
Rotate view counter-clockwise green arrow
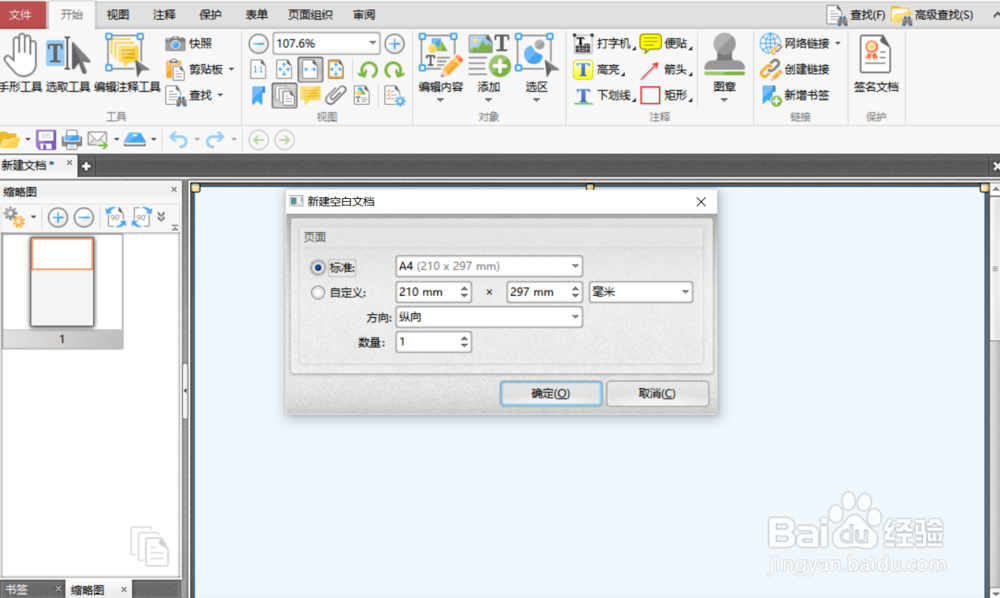coord(368,69)
